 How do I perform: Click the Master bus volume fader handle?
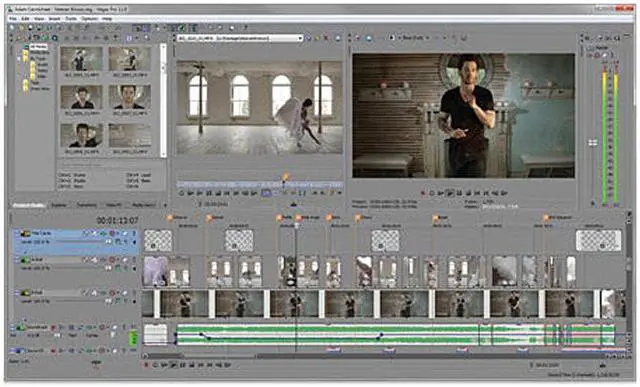[x=593, y=142]
